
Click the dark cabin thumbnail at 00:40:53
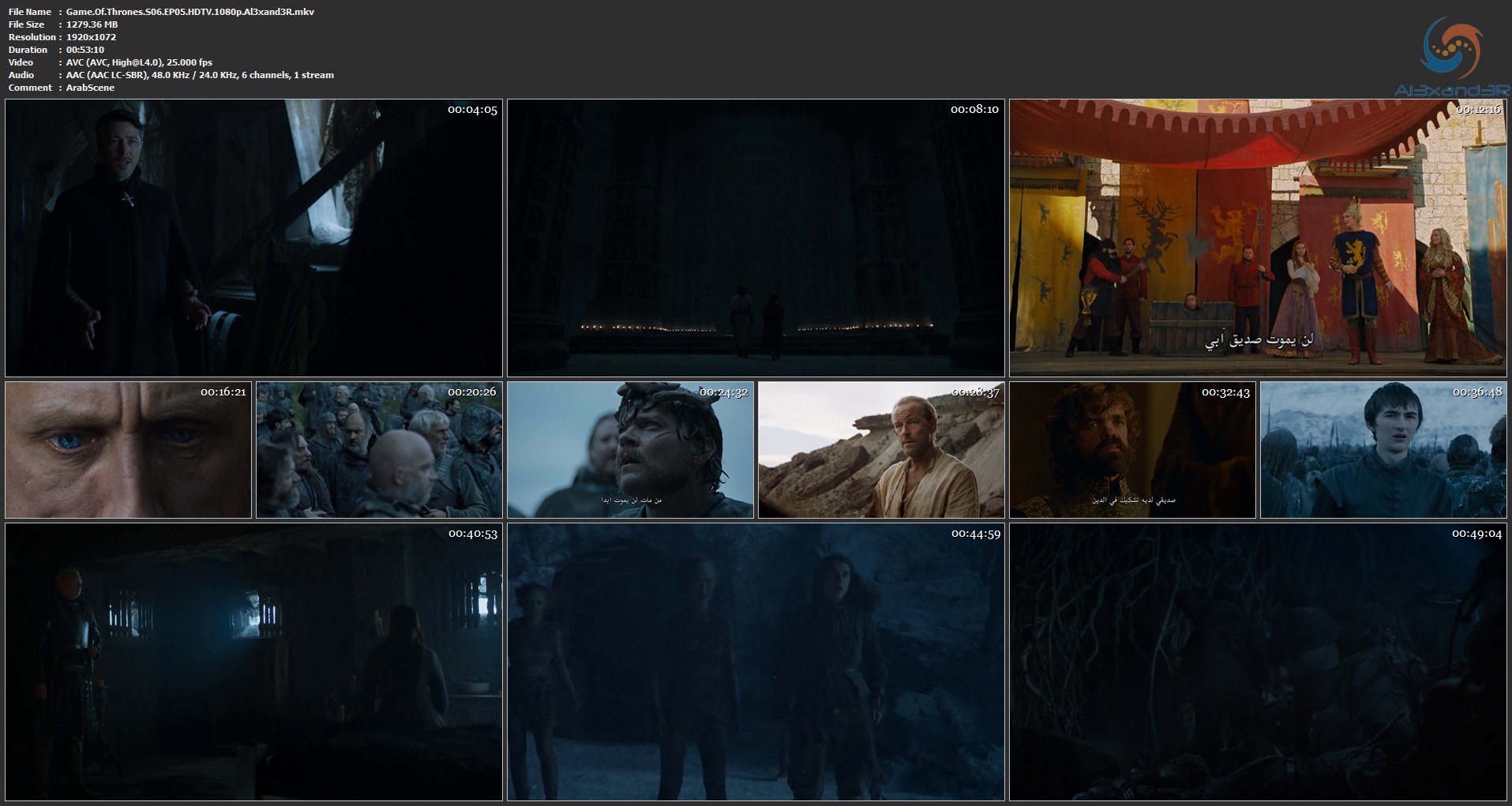click(253, 662)
